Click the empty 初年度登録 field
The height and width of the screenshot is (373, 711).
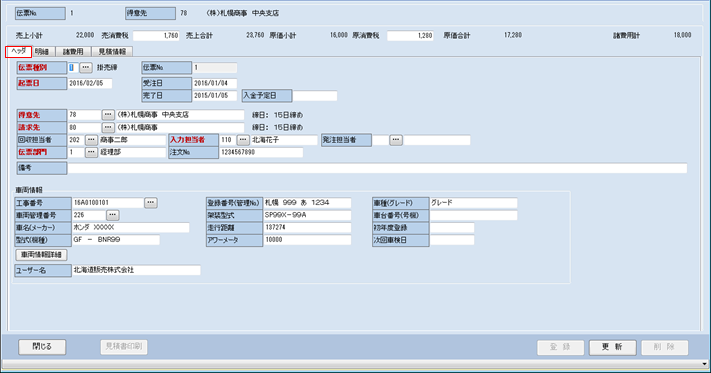tap(452, 228)
